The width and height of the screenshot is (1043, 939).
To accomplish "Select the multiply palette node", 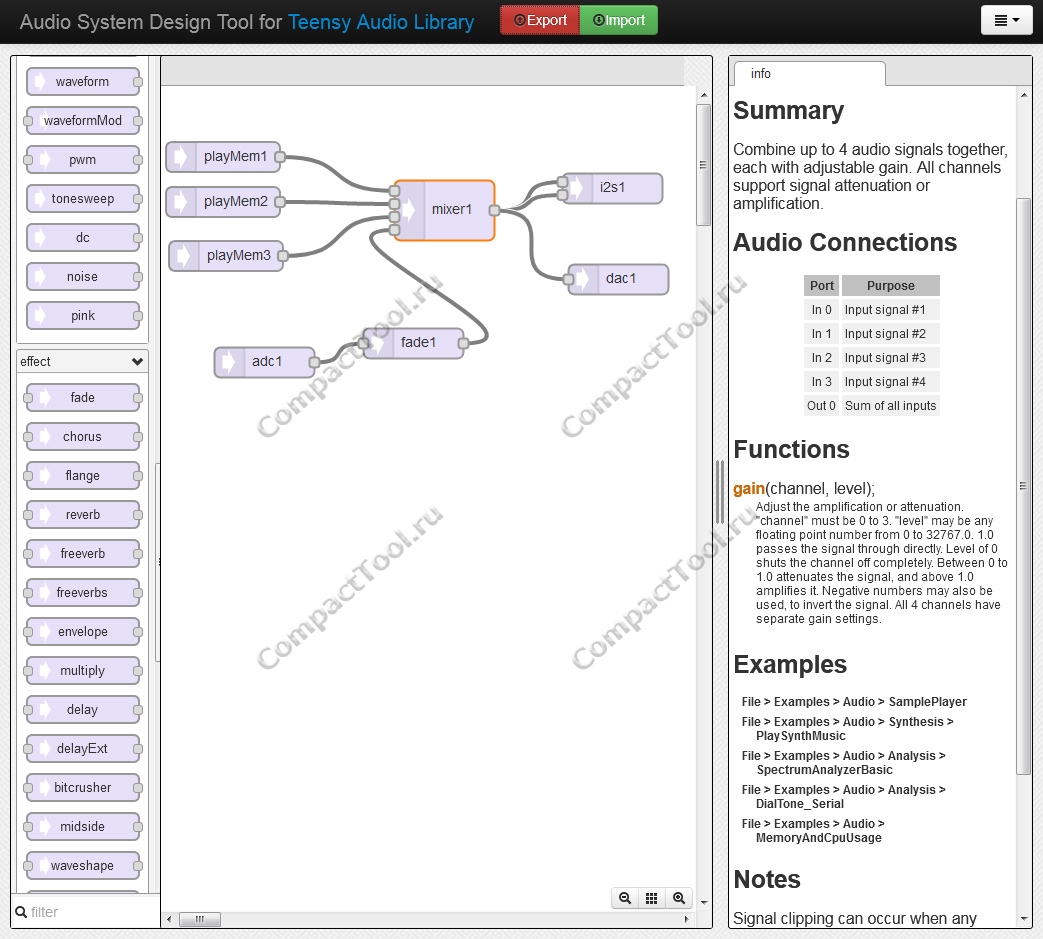I will coord(83,671).
